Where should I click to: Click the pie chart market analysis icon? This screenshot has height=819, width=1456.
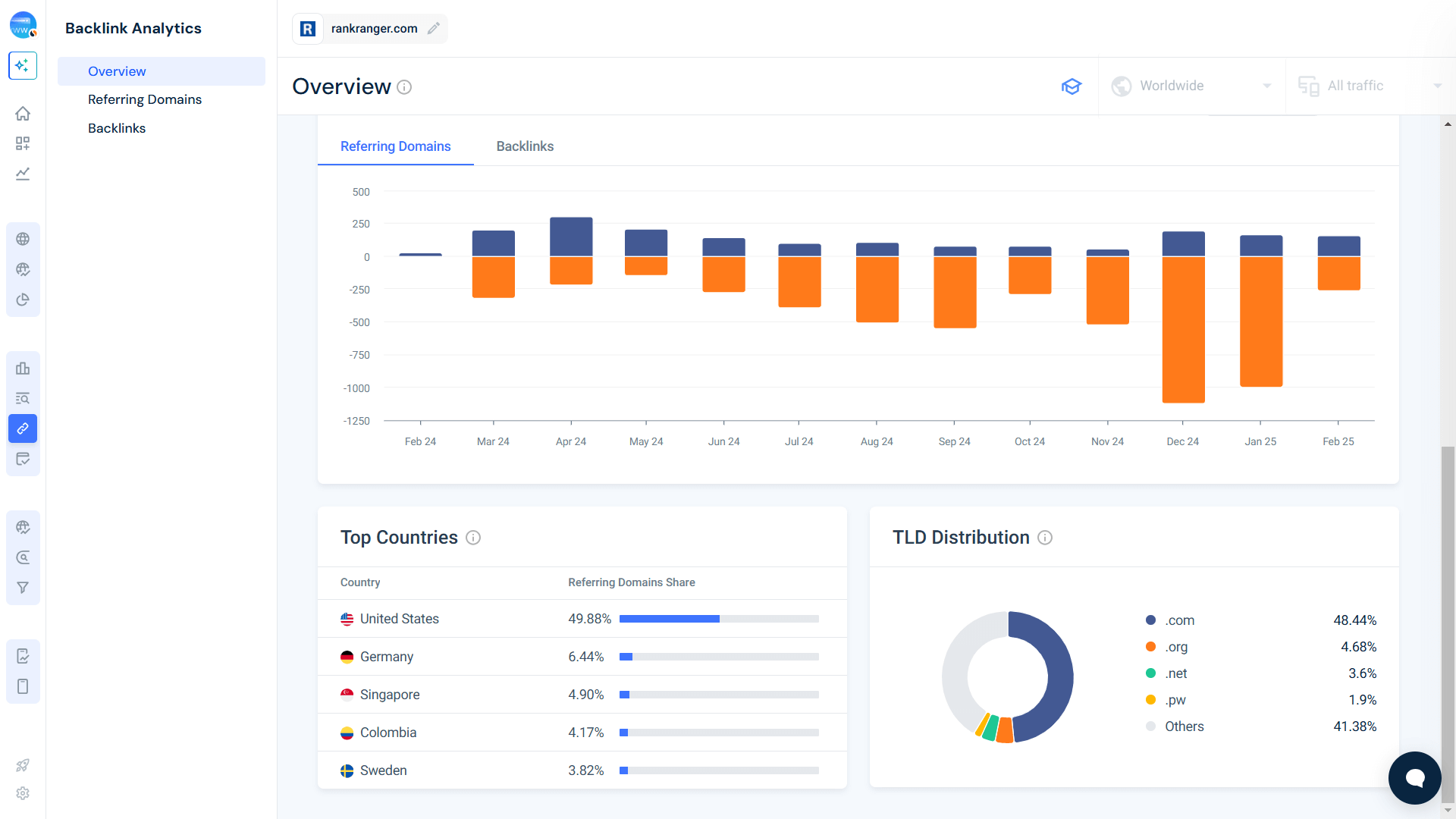coord(23,300)
